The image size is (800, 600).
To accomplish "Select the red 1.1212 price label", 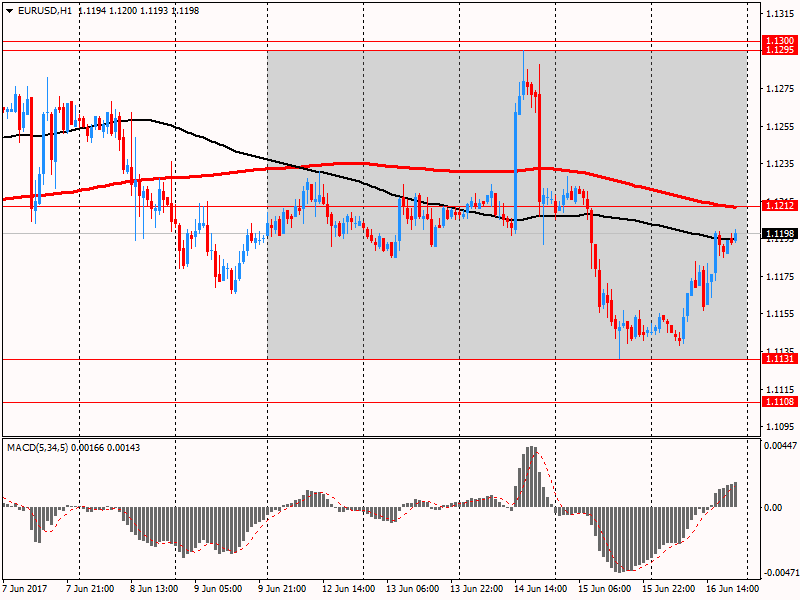I will [x=779, y=206].
